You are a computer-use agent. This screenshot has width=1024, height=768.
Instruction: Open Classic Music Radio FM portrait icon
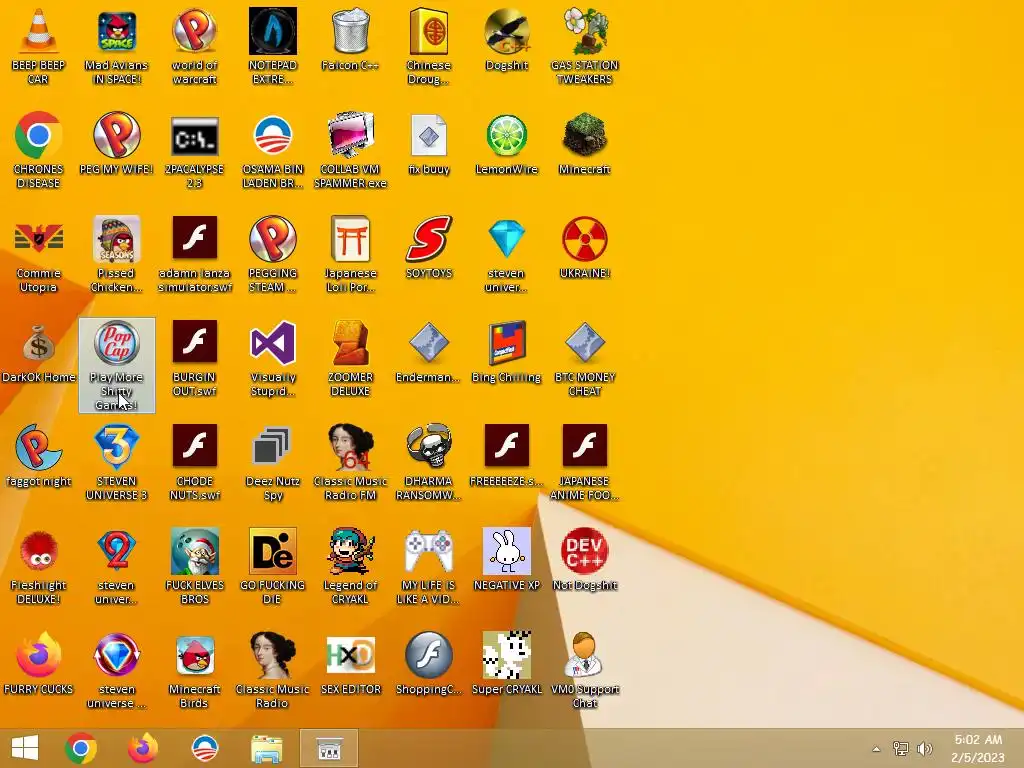(351, 447)
